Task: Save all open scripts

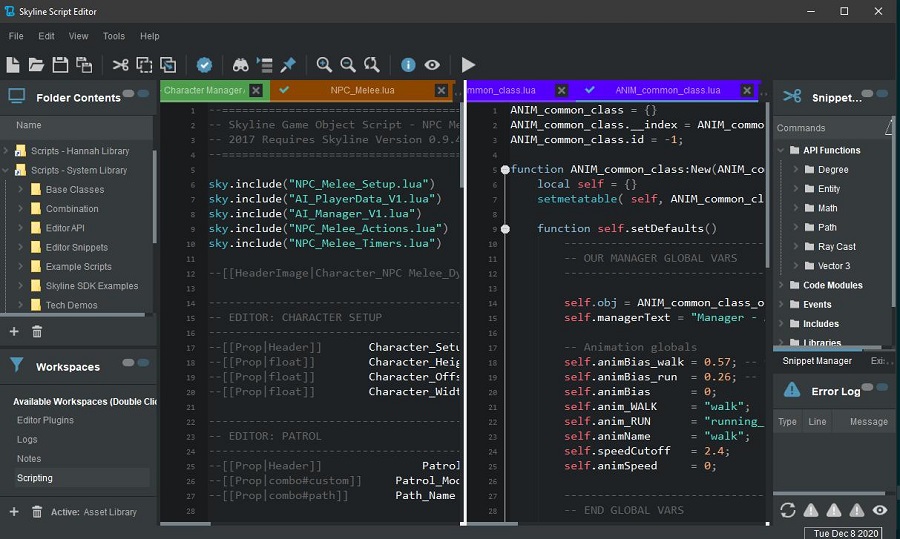Action: pyautogui.click(x=84, y=65)
